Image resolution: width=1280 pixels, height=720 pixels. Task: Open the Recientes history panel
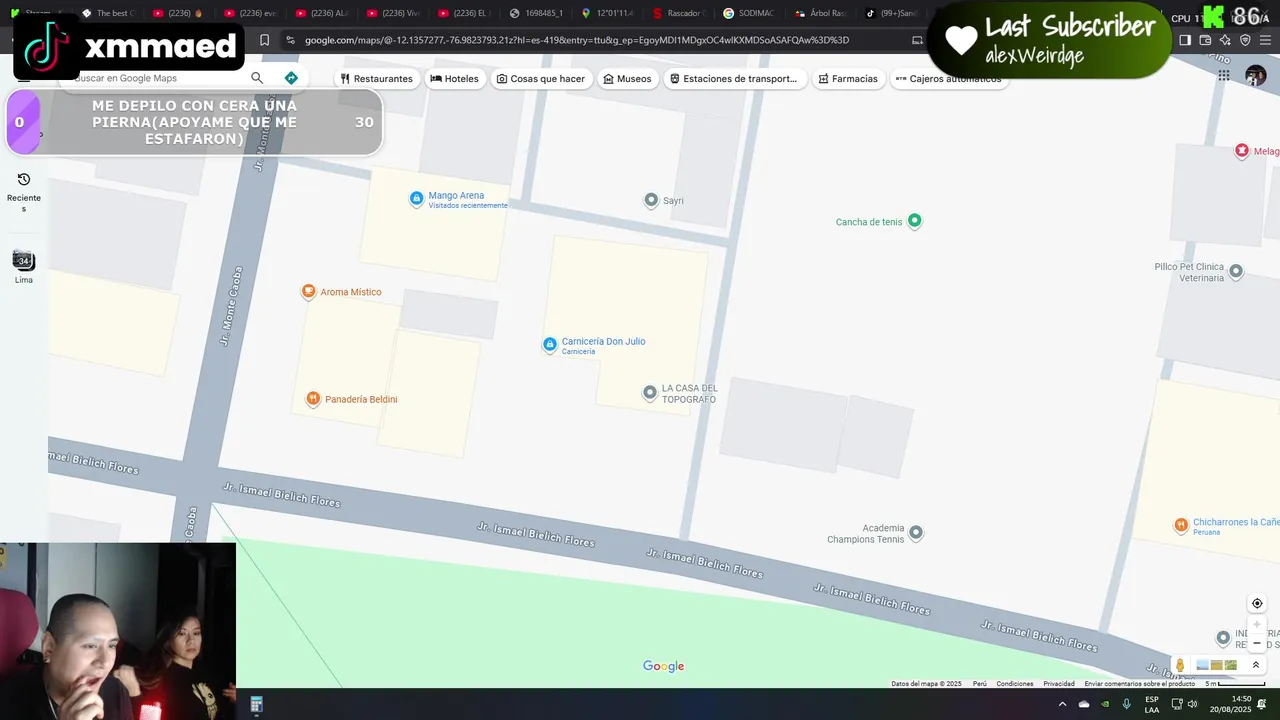click(24, 190)
